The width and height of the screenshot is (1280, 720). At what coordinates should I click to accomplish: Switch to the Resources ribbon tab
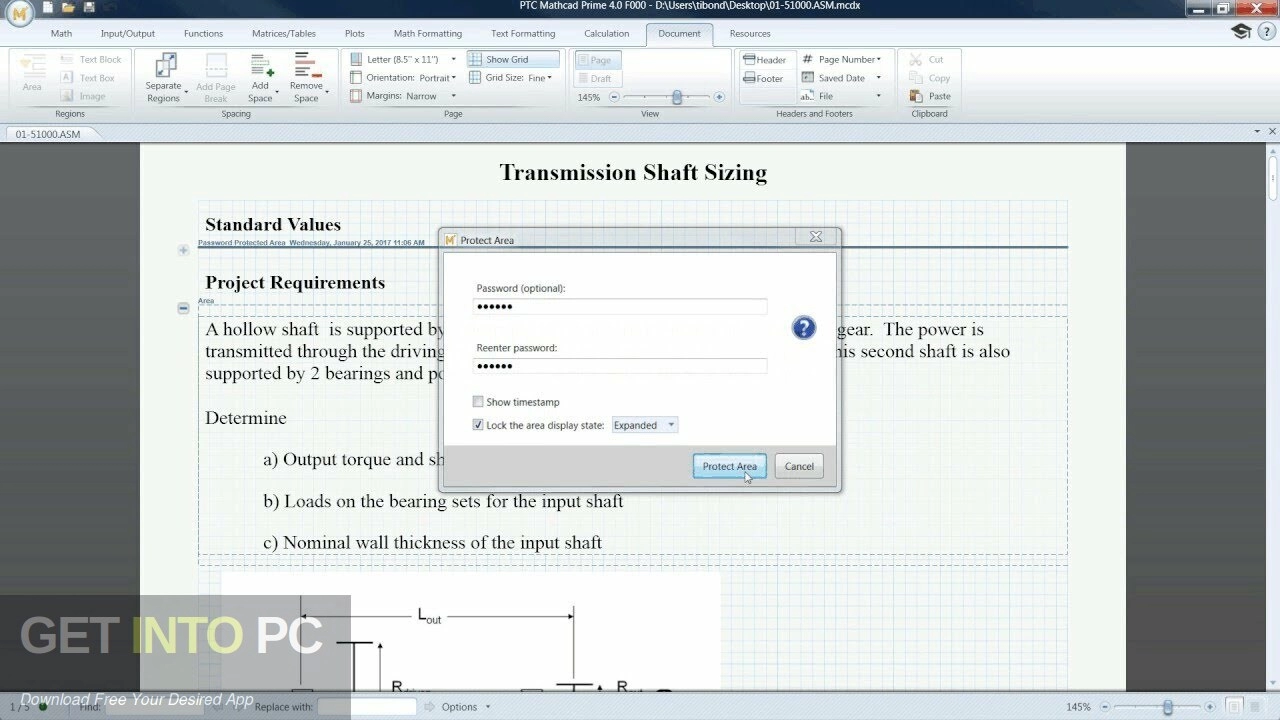pyautogui.click(x=750, y=33)
